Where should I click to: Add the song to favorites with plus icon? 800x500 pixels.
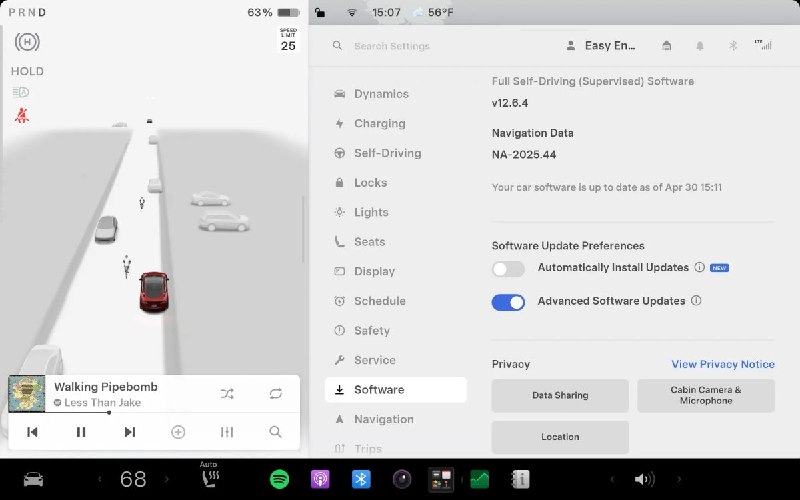[x=178, y=432]
